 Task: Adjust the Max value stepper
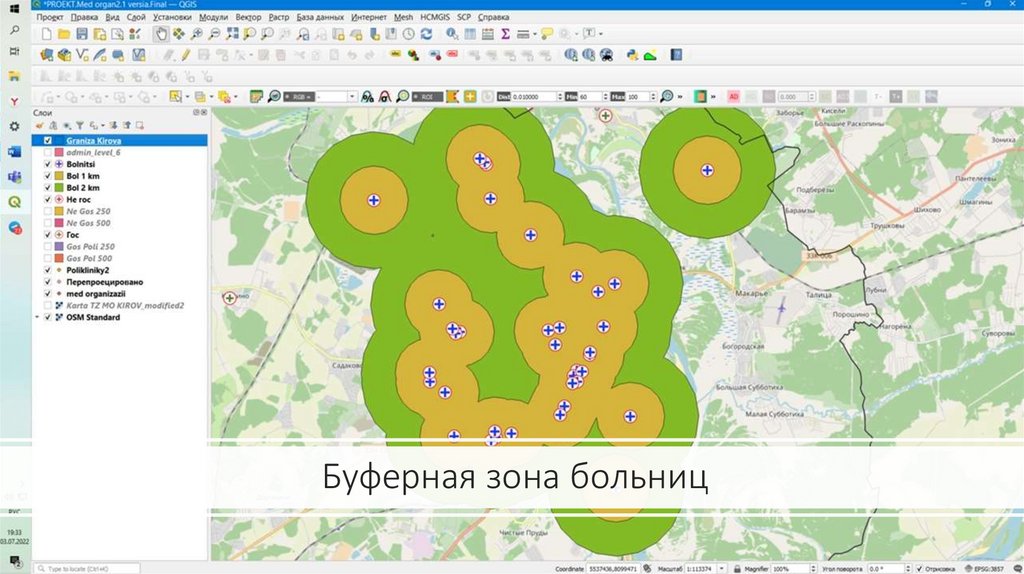[652, 97]
